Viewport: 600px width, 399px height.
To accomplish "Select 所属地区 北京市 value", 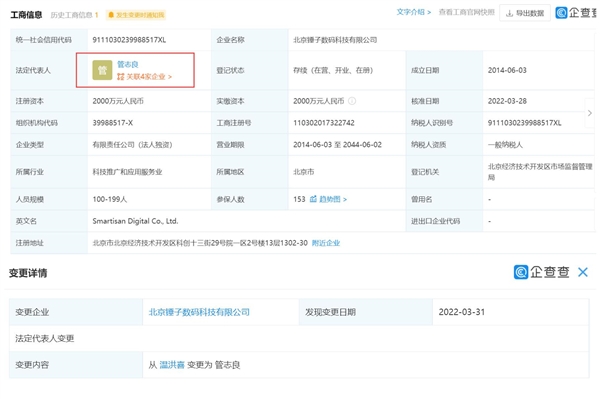I will (x=304, y=172).
